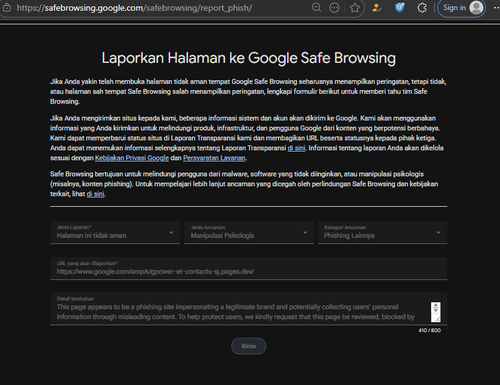
Task: Click the URL yang akan dilaporkan field
Action: 249,268
